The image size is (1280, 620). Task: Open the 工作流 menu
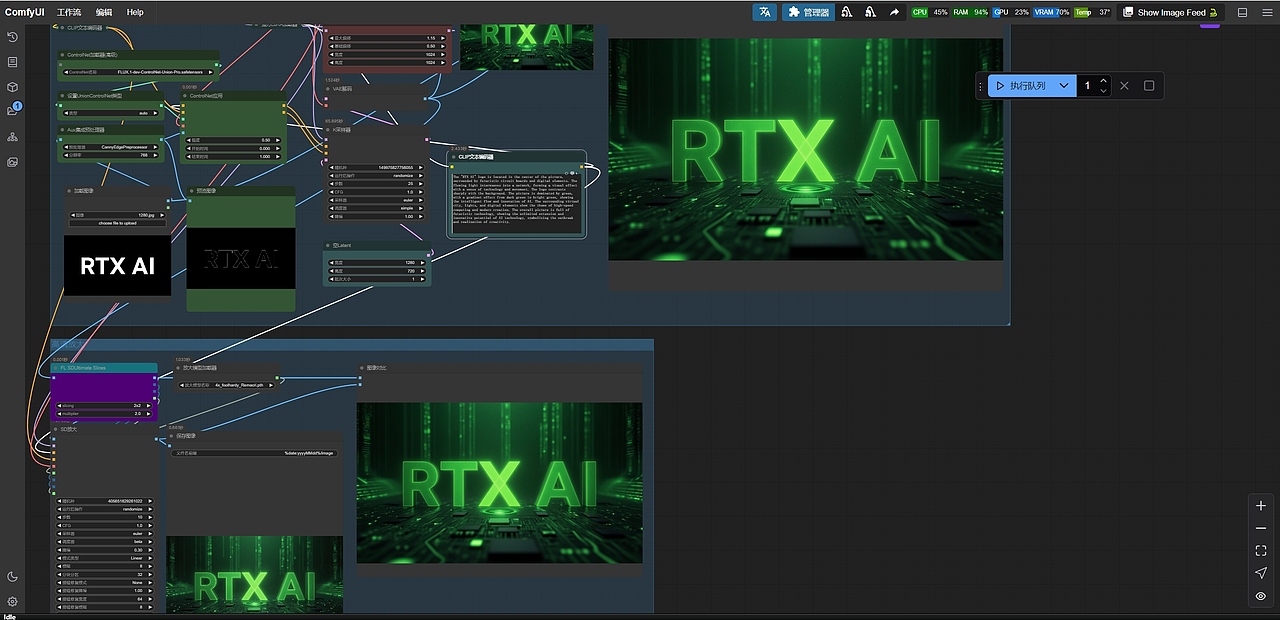point(69,12)
